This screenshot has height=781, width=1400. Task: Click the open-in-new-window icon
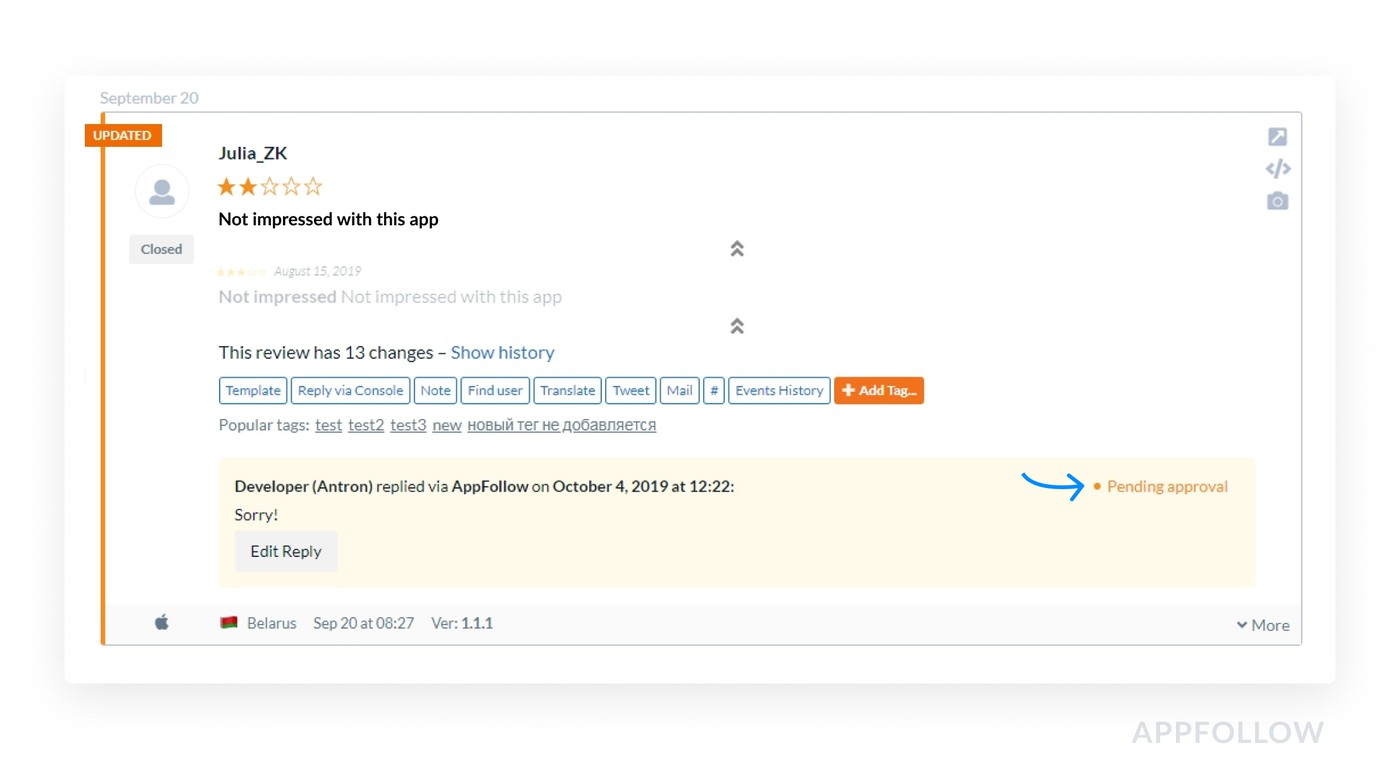click(1277, 137)
